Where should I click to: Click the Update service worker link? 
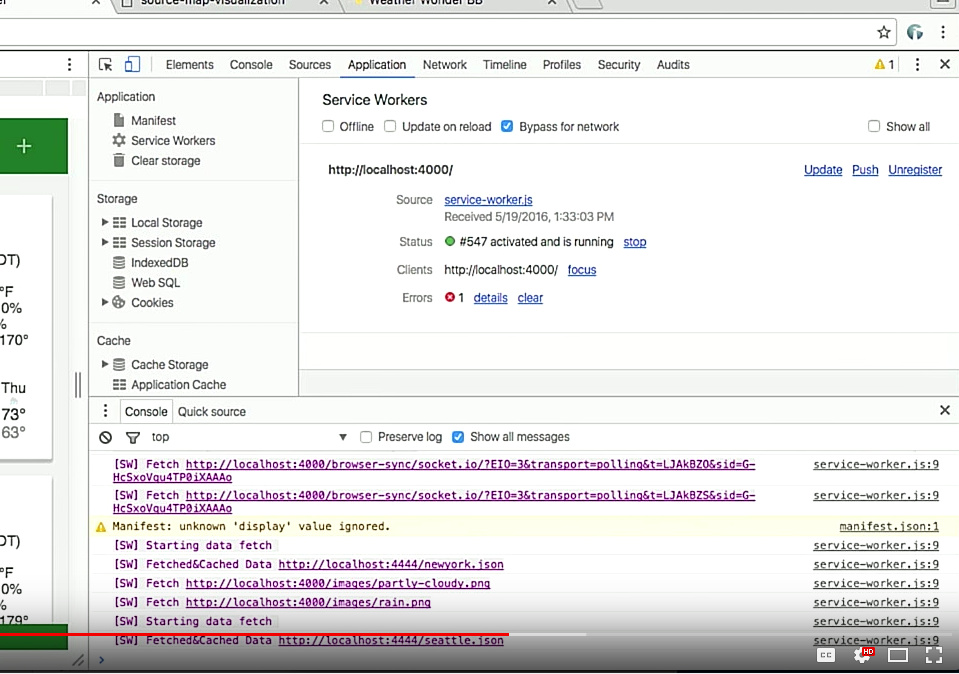point(823,169)
